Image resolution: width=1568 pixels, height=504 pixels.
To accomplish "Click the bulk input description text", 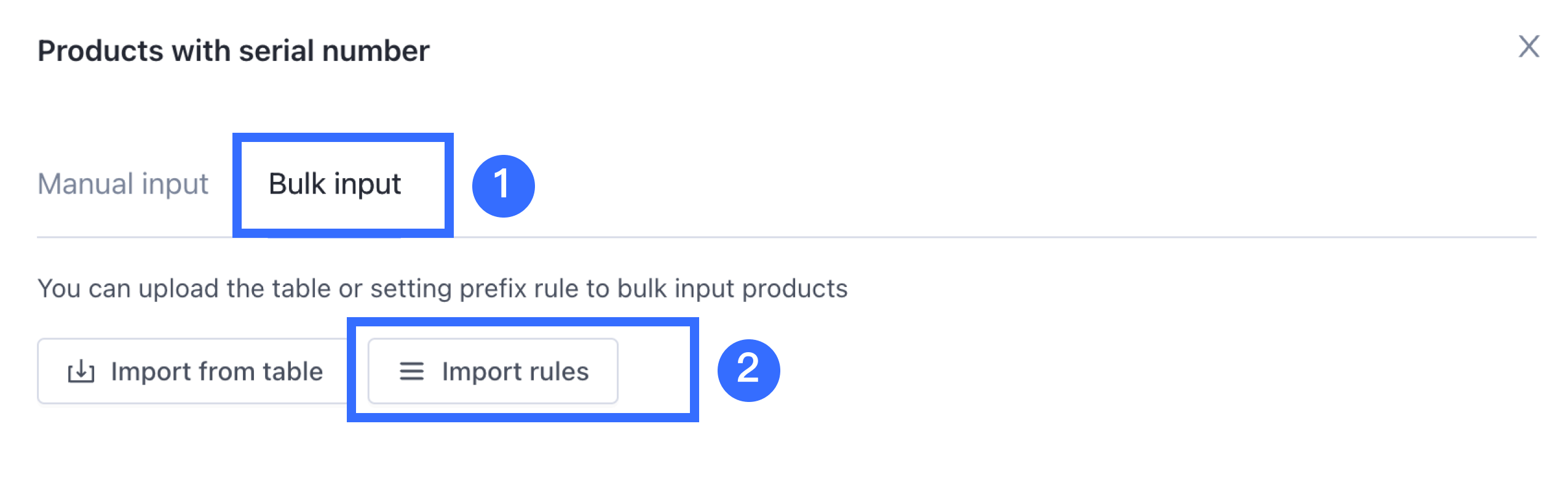I will (443, 288).
